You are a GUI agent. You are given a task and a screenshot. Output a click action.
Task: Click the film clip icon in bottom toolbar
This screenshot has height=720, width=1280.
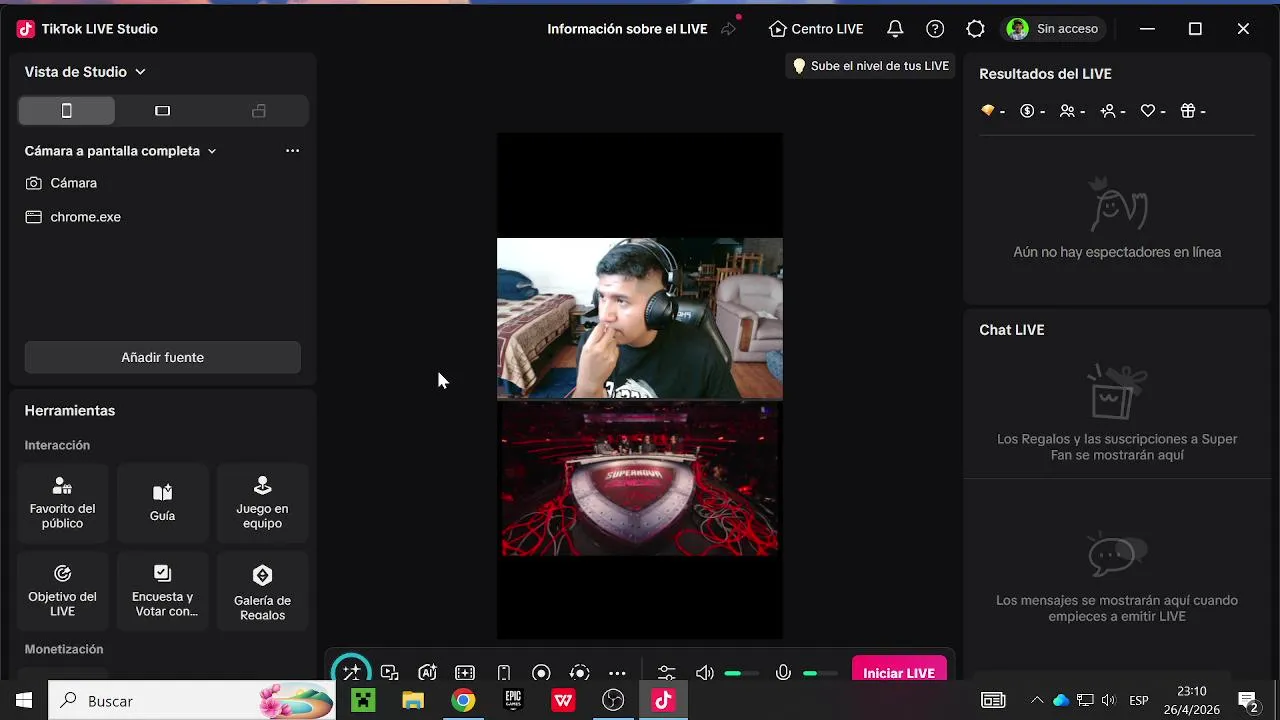point(465,673)
